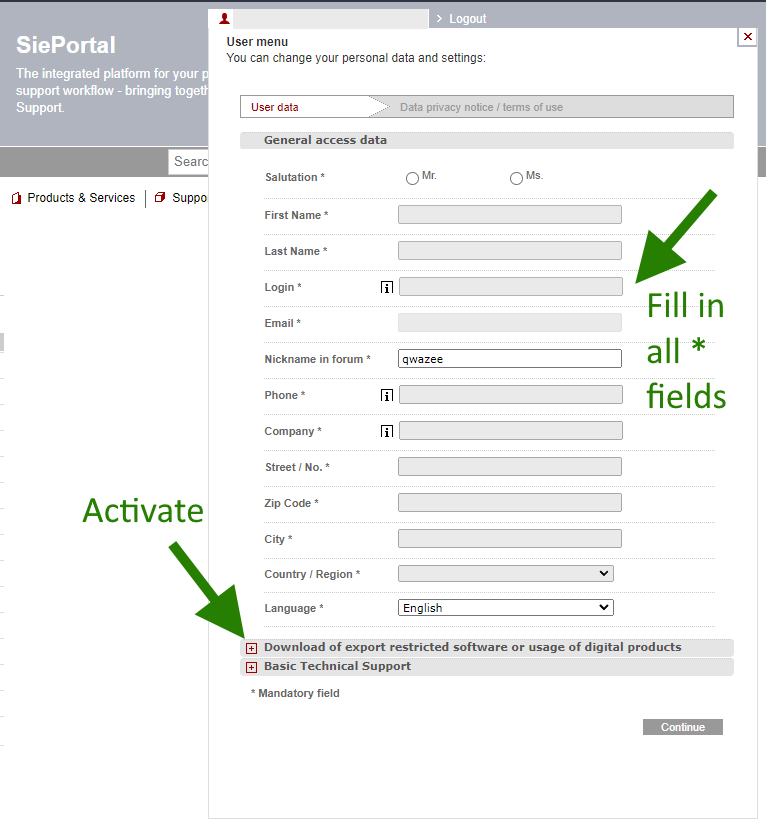
Task: Click the Company field info icon
Action: (387, 432)
